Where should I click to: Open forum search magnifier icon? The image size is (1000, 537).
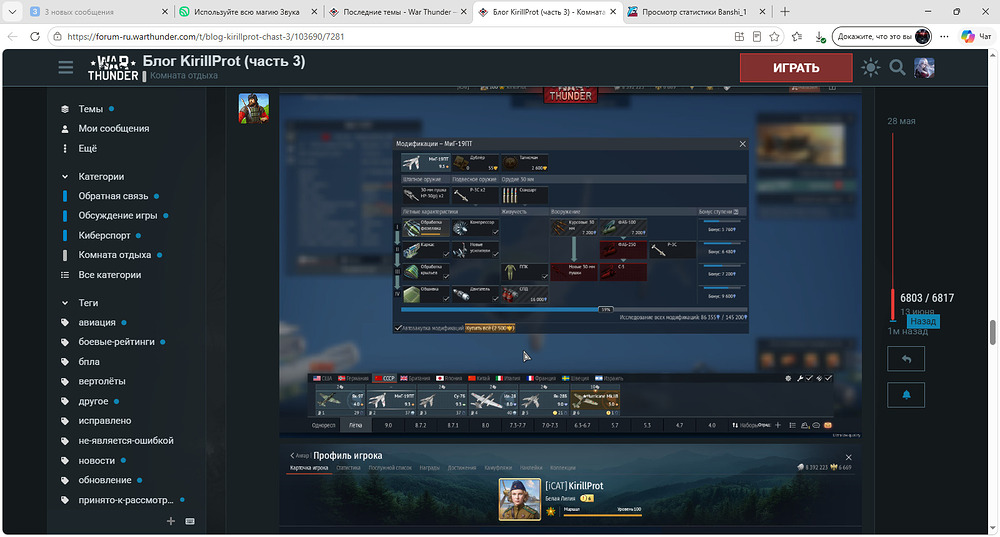click(x=897, y=67)
